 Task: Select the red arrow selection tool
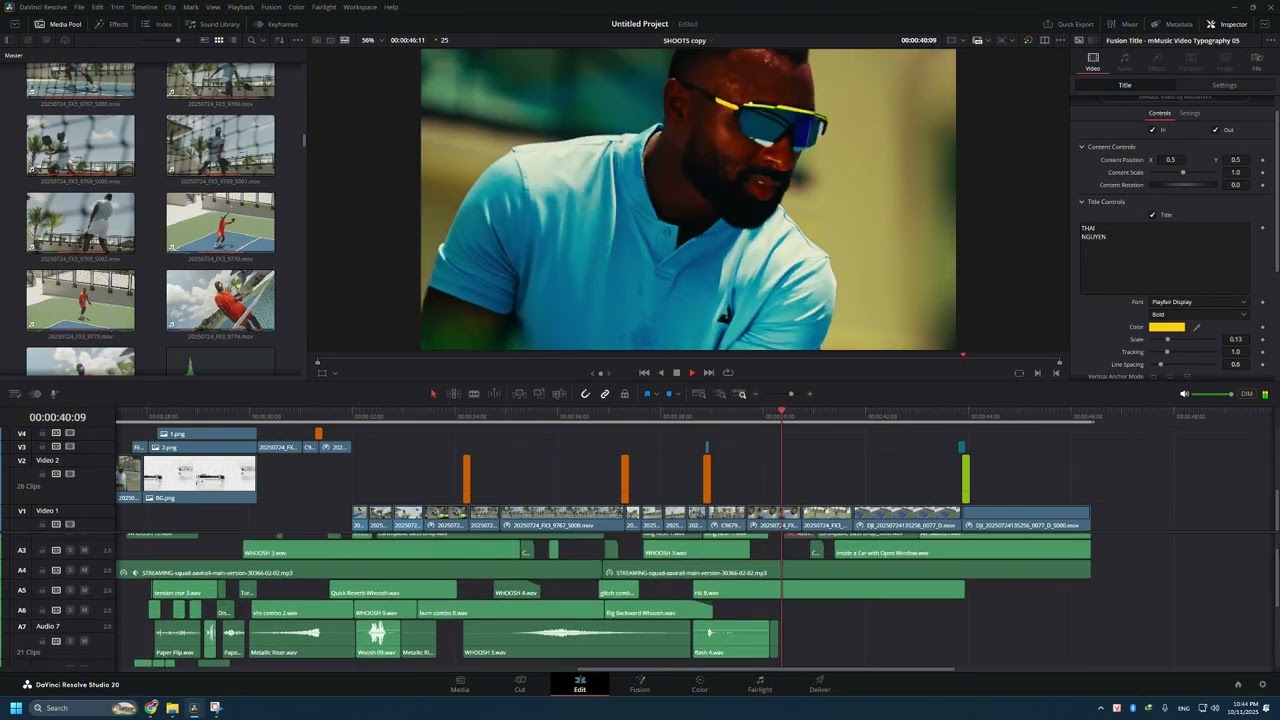(433, 394)
